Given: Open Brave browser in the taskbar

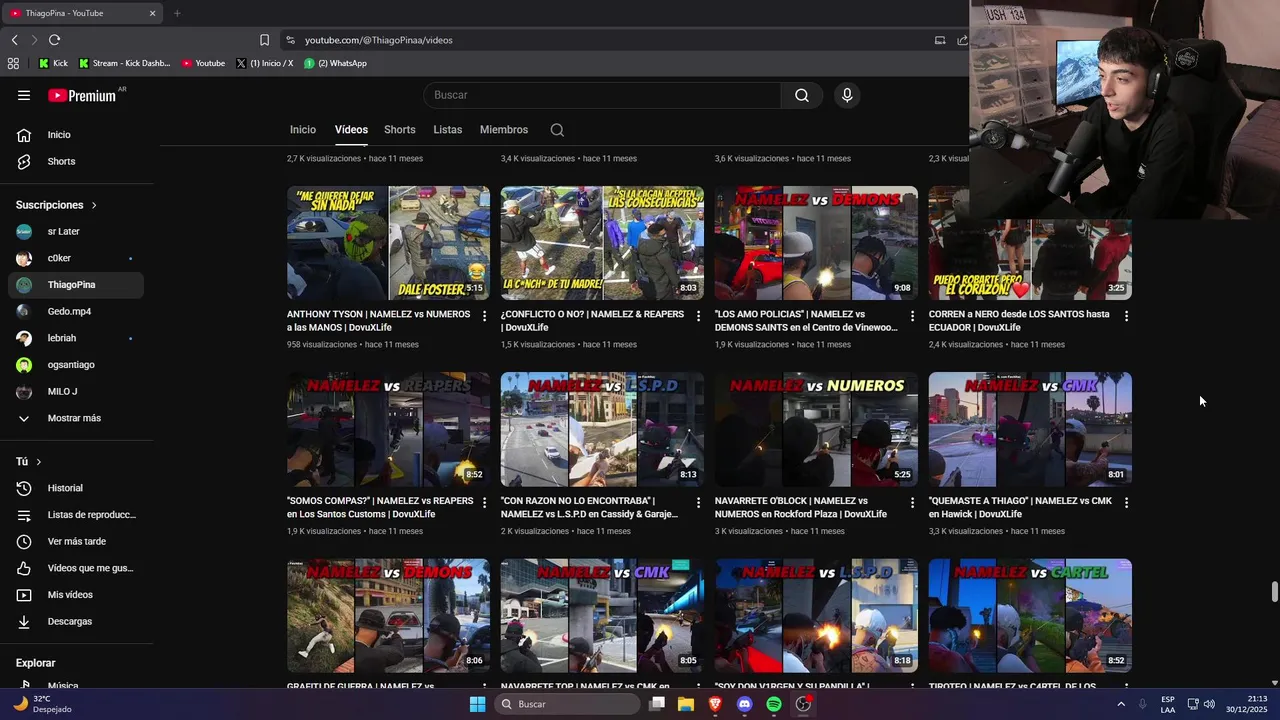Looking at the screenshot, I should [715, 704].
